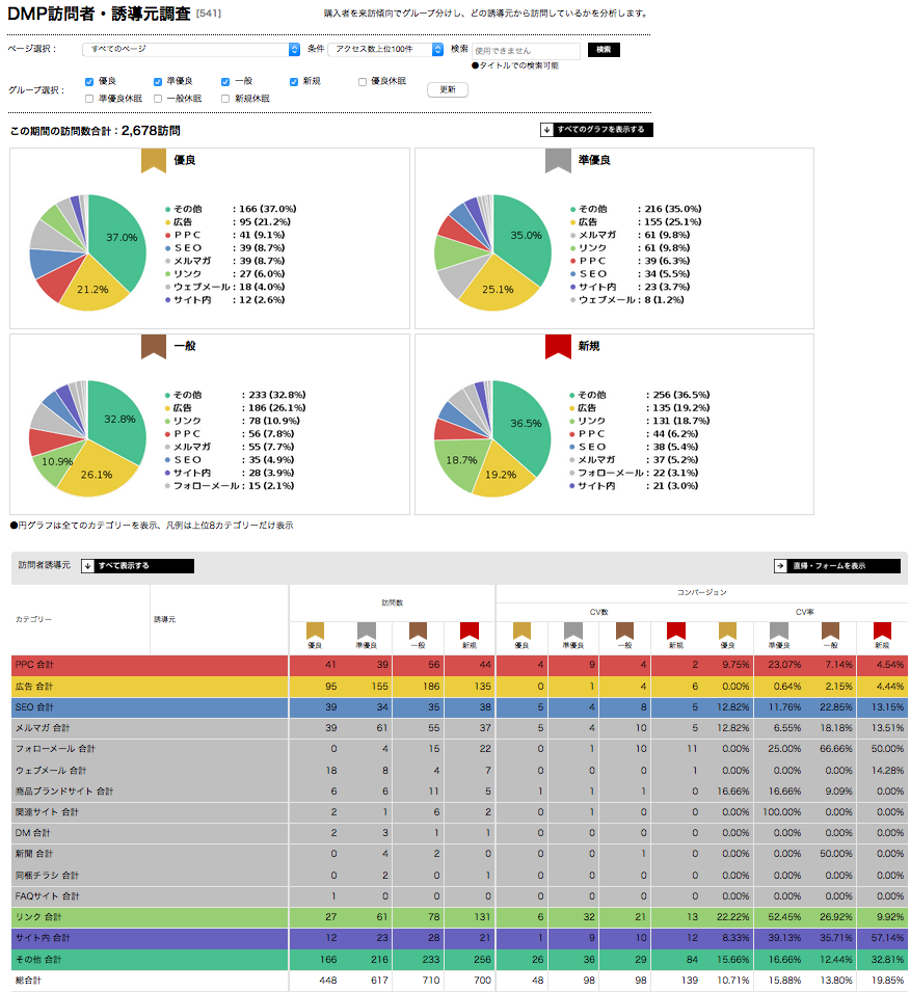Image resolution: width=910 pixels, height=992 pixels.
Task: Click the FAQサイト 合計 row label
Action: pos(47,896)
